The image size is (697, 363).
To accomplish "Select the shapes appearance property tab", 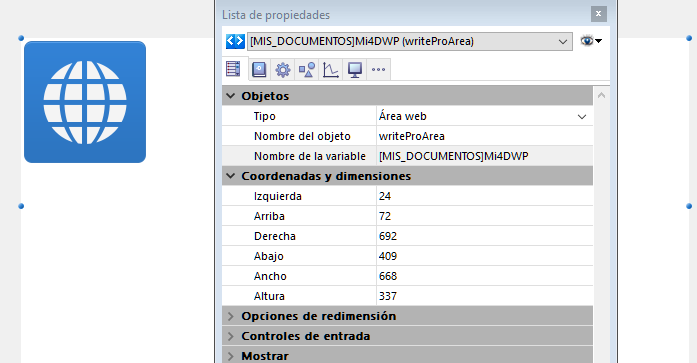I will click(x=307, y=70).
